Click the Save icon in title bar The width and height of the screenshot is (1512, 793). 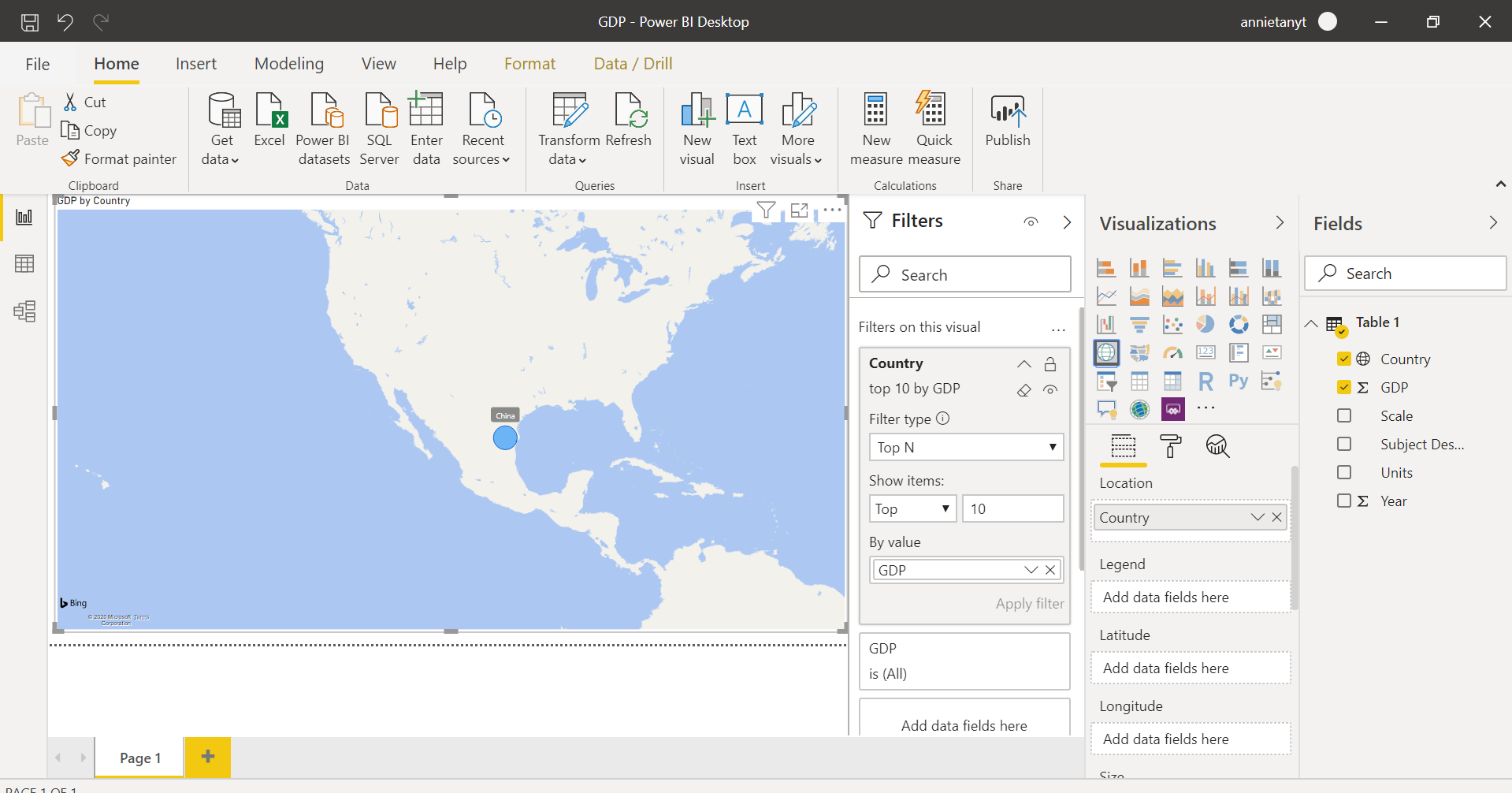coord(30,22)
